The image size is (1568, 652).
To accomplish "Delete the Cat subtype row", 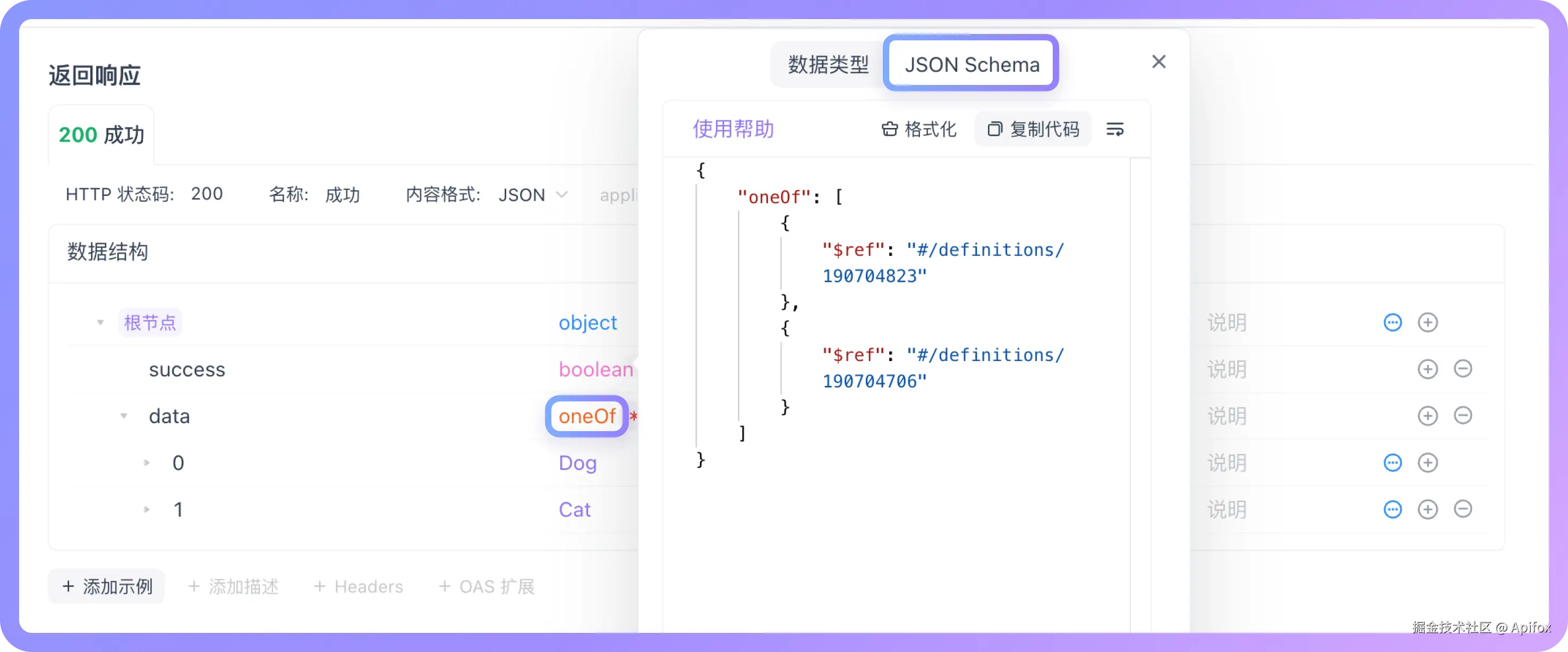I will click(1464, 509).
